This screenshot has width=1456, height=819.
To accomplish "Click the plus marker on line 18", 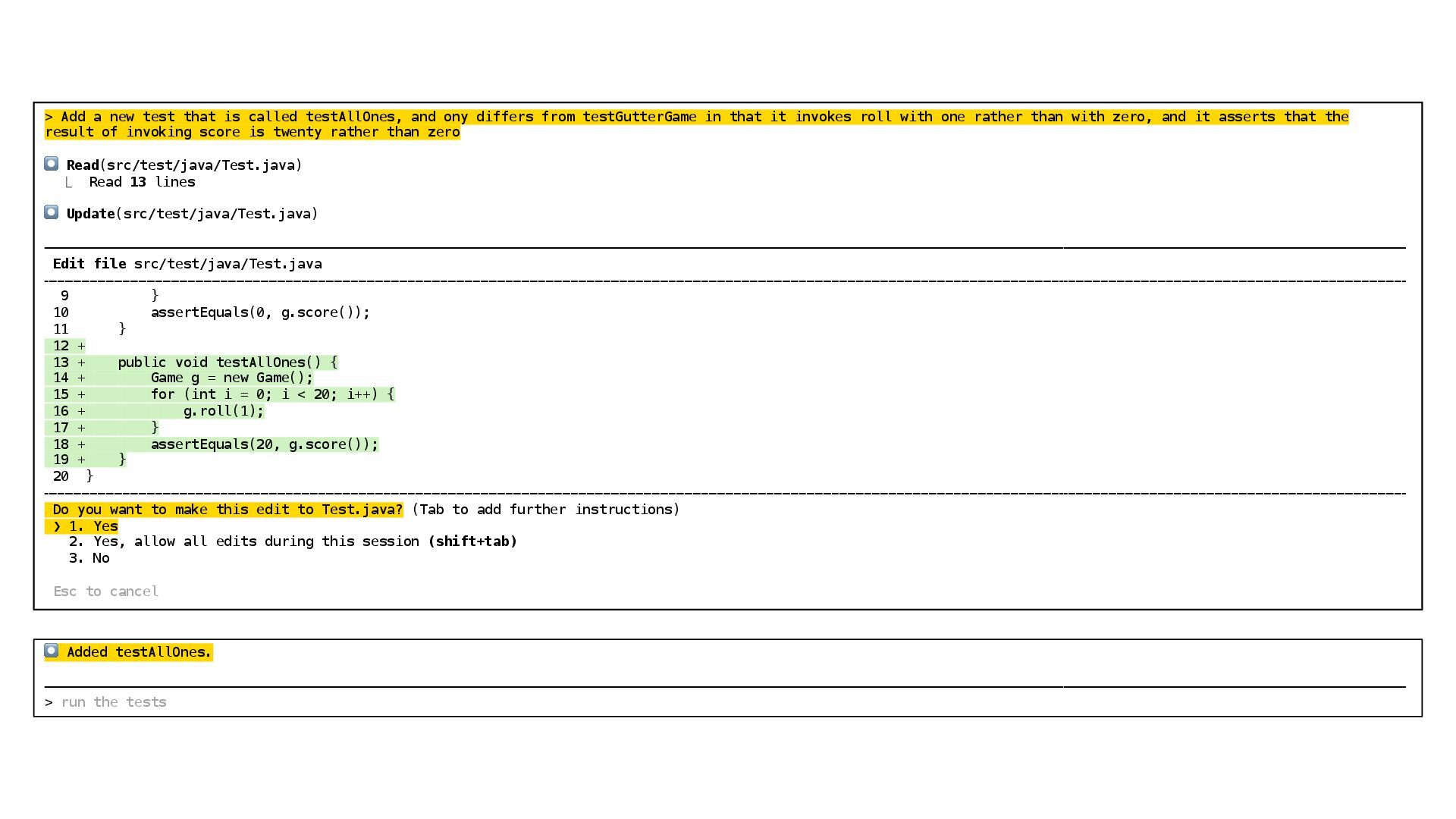I will point(81,444).
